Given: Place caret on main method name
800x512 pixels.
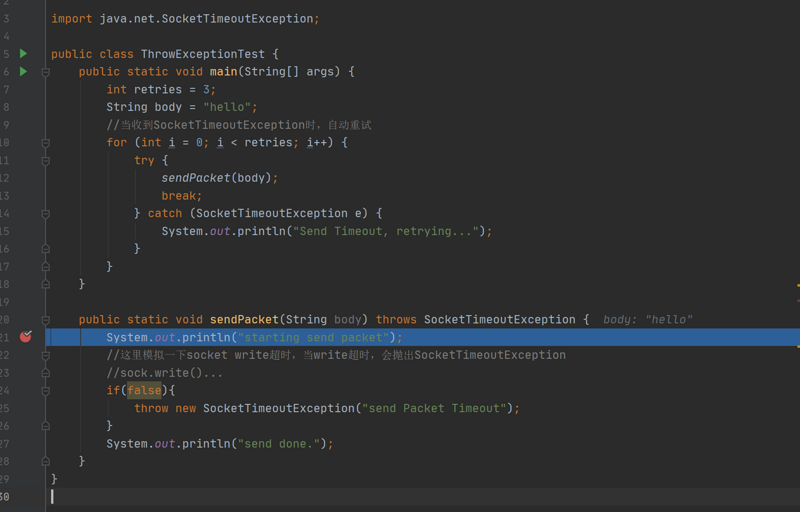Looking at the screenshot, I should [x=223, y=72].
